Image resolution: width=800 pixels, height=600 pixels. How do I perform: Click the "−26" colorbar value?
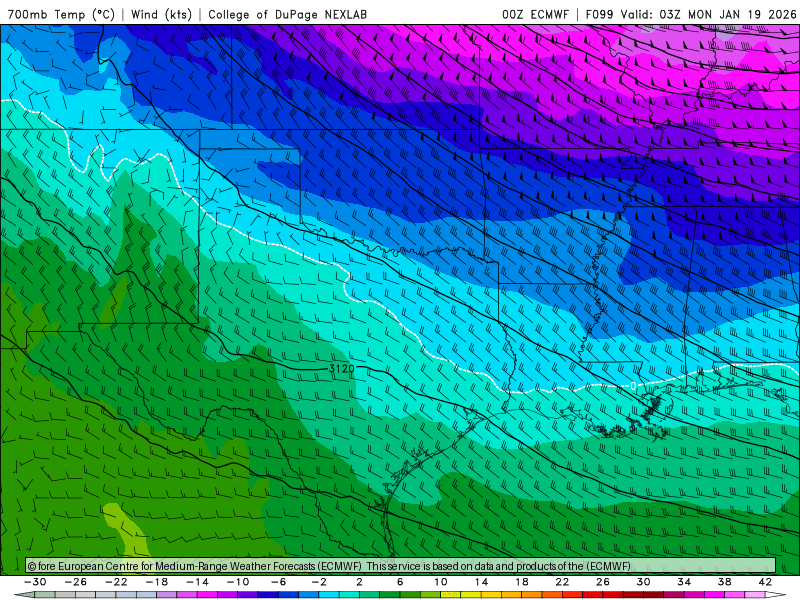[x=76, y=582]
